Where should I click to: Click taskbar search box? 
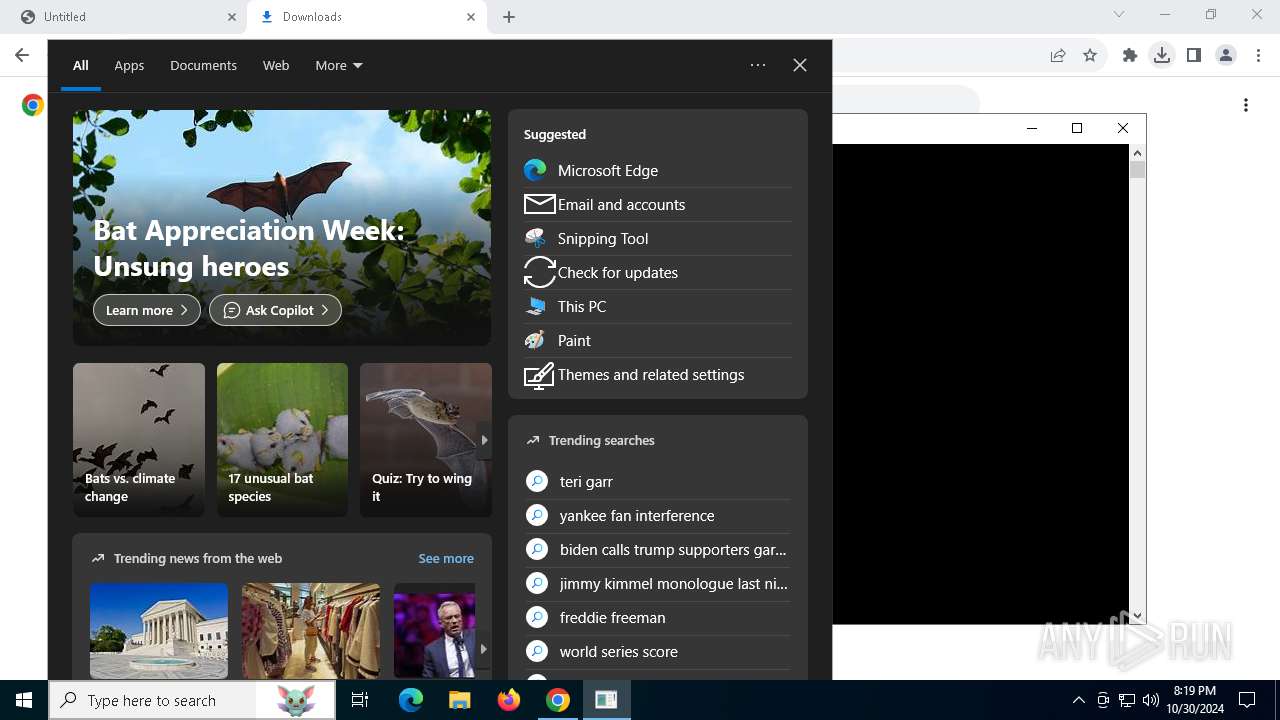(x=192, y=700)
